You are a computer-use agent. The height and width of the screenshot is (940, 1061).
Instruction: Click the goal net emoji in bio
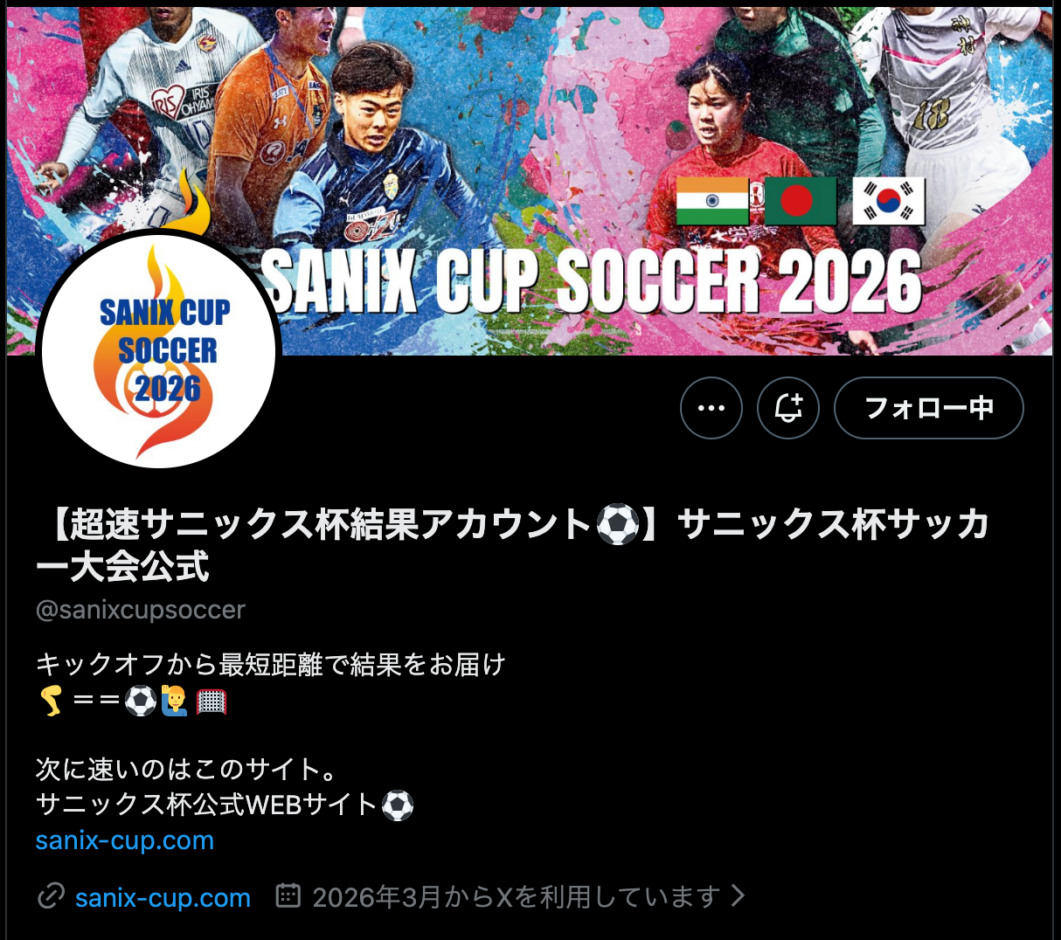(x=211, y=701)
